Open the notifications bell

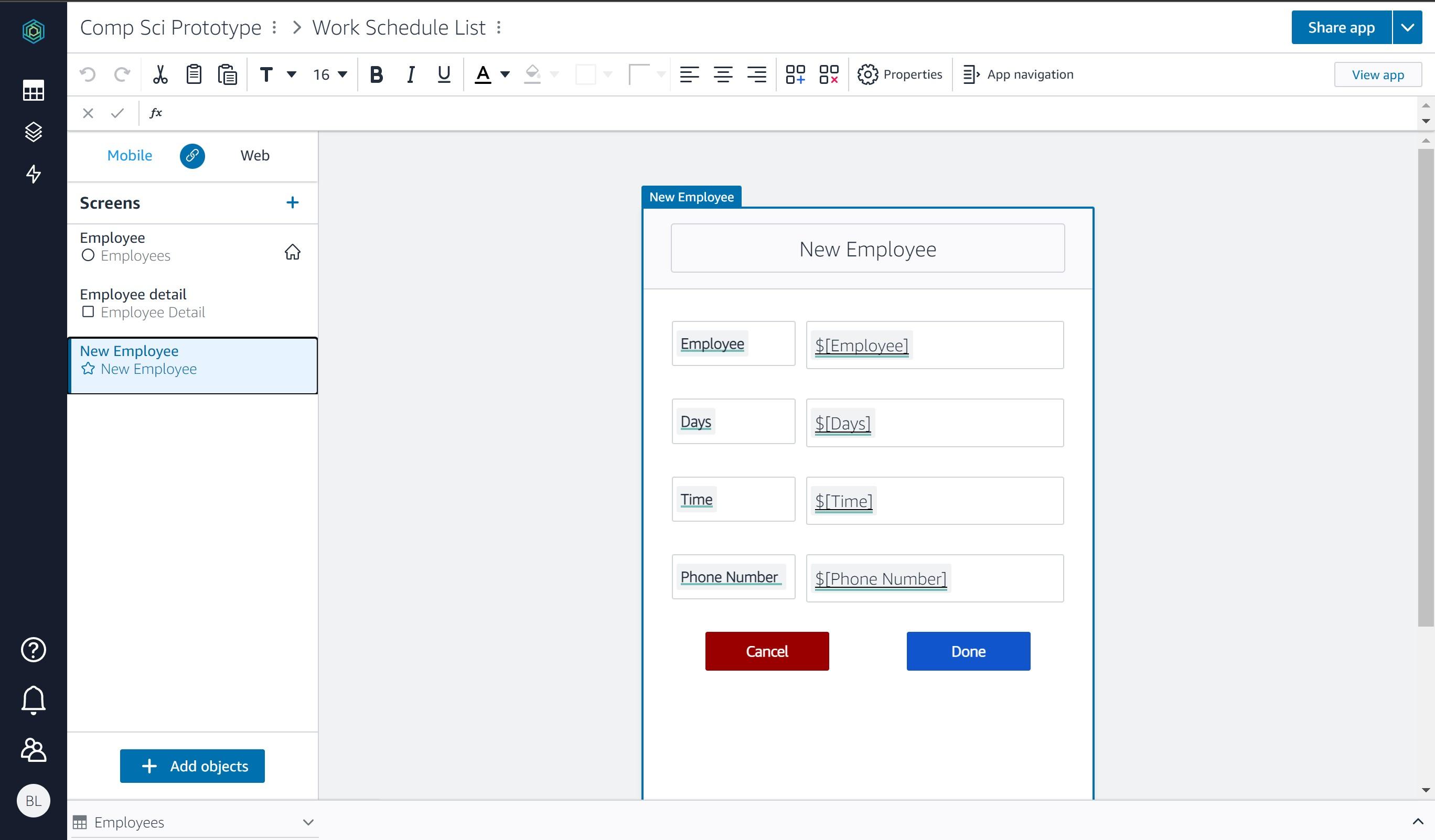33,699
